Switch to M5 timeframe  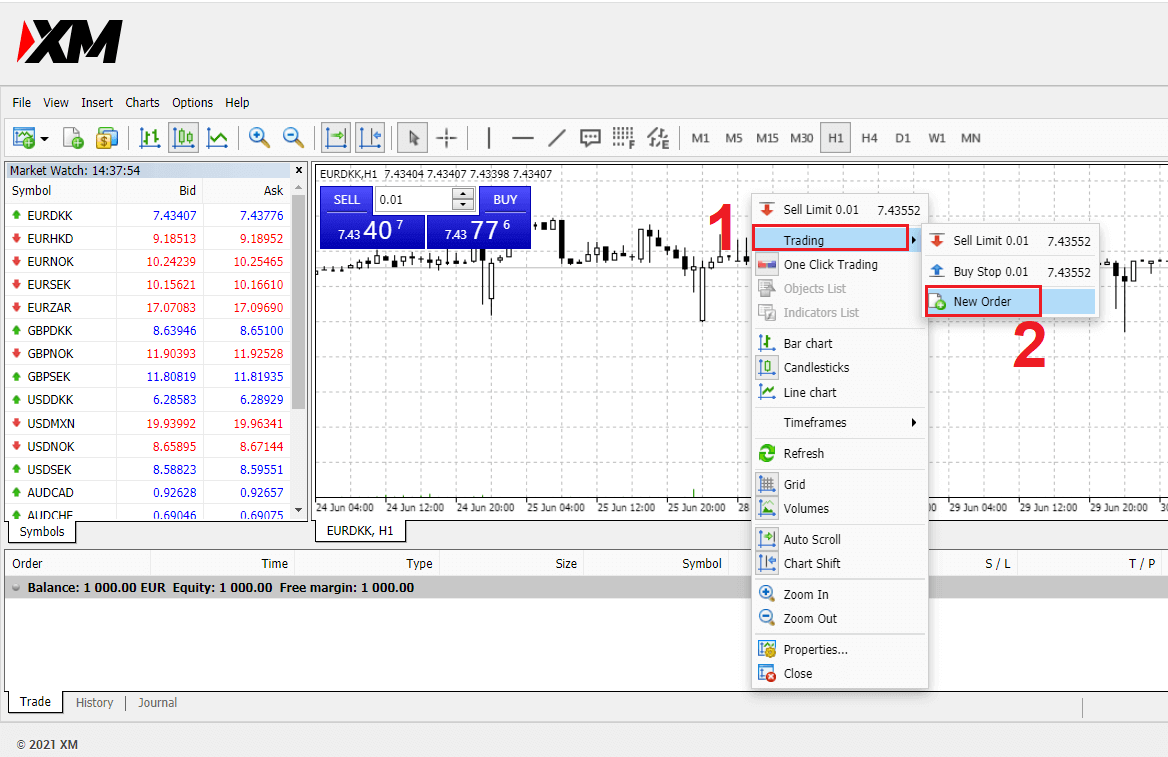[734, 138]
